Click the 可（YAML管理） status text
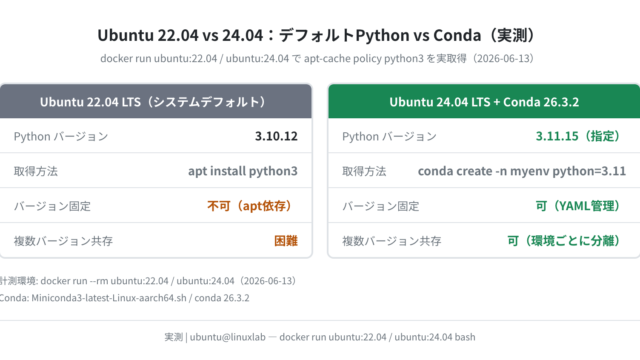The image size is (640, 360). click(x=580, y=206)
